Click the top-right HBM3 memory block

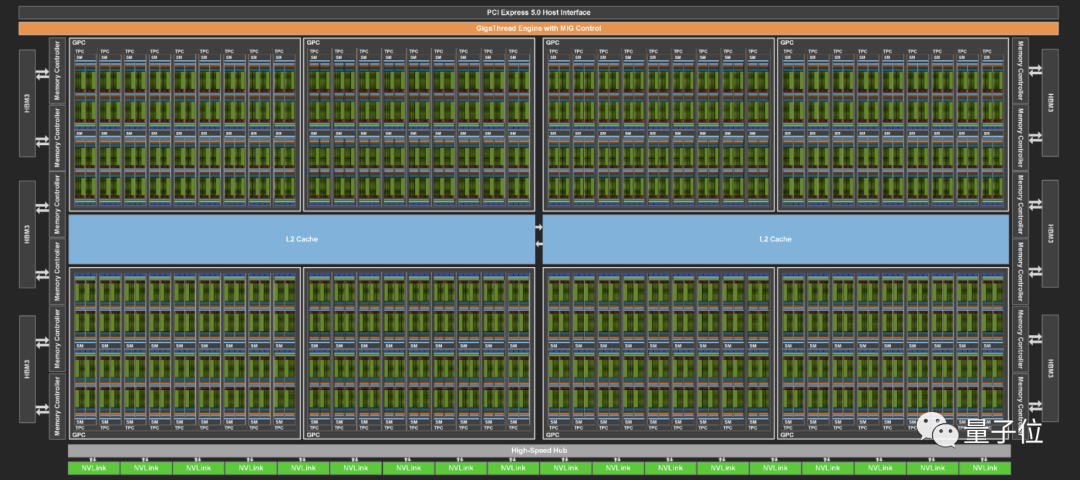[x=1050, y=103]
